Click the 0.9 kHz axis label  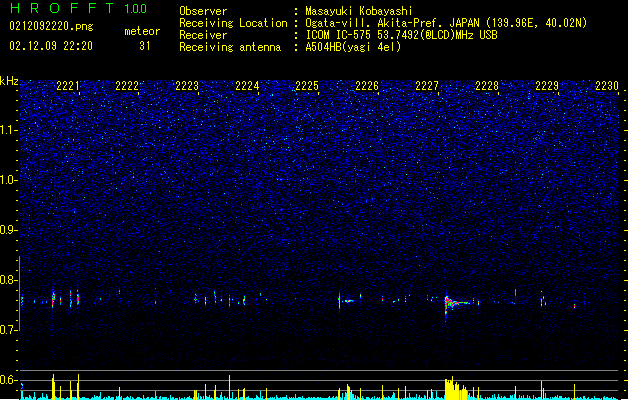click(8, 230)
